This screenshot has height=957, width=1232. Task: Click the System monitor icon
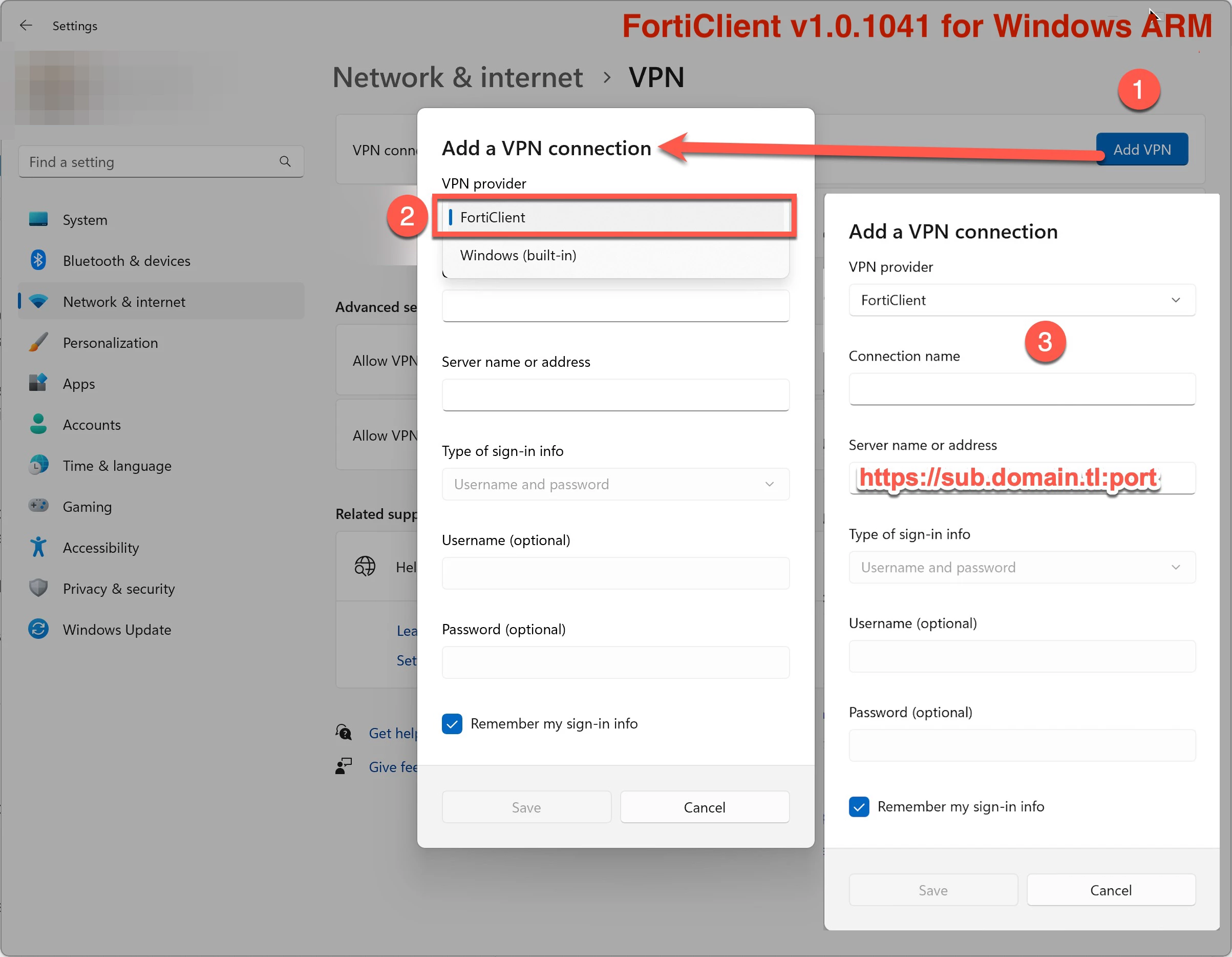pyautogui.click(x=38, y=219)
